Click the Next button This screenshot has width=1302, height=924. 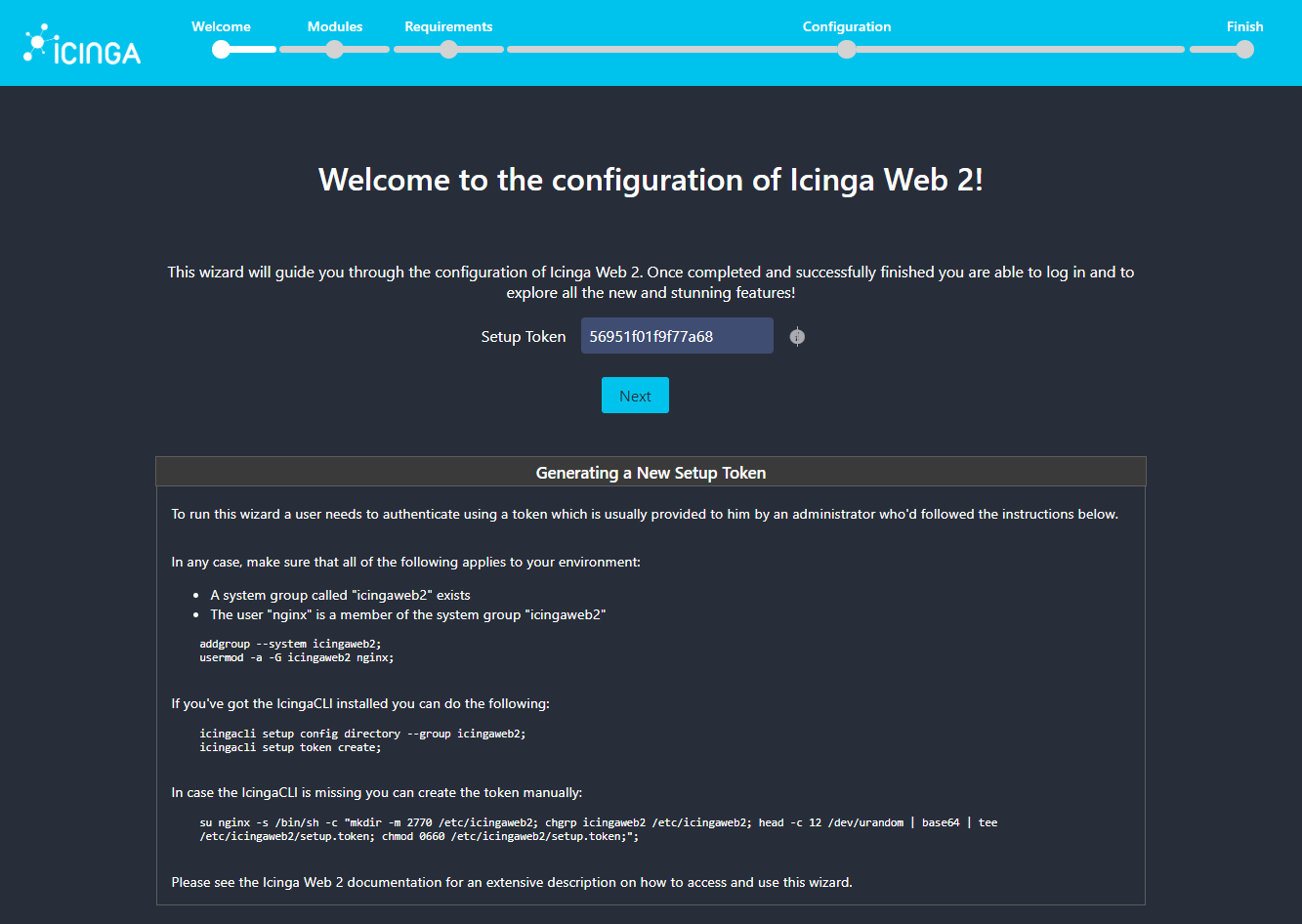635,396
